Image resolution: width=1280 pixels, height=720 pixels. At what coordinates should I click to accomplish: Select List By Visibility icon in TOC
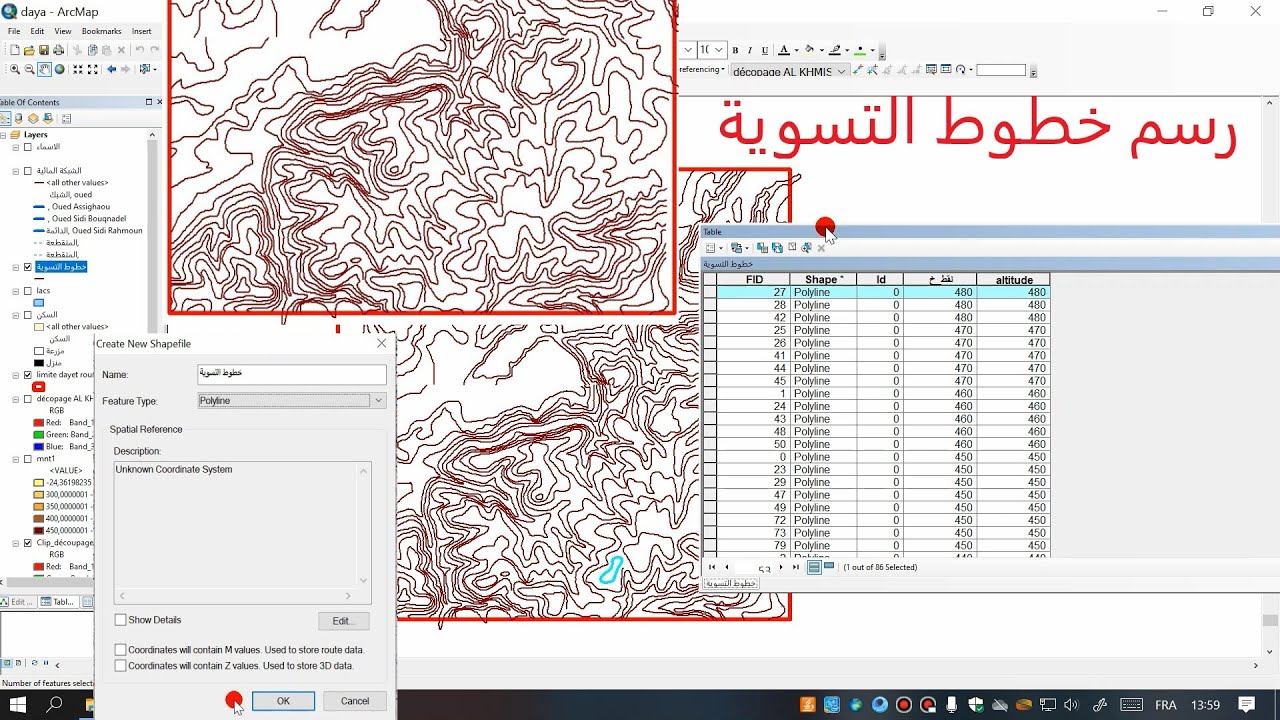(33, 119)
